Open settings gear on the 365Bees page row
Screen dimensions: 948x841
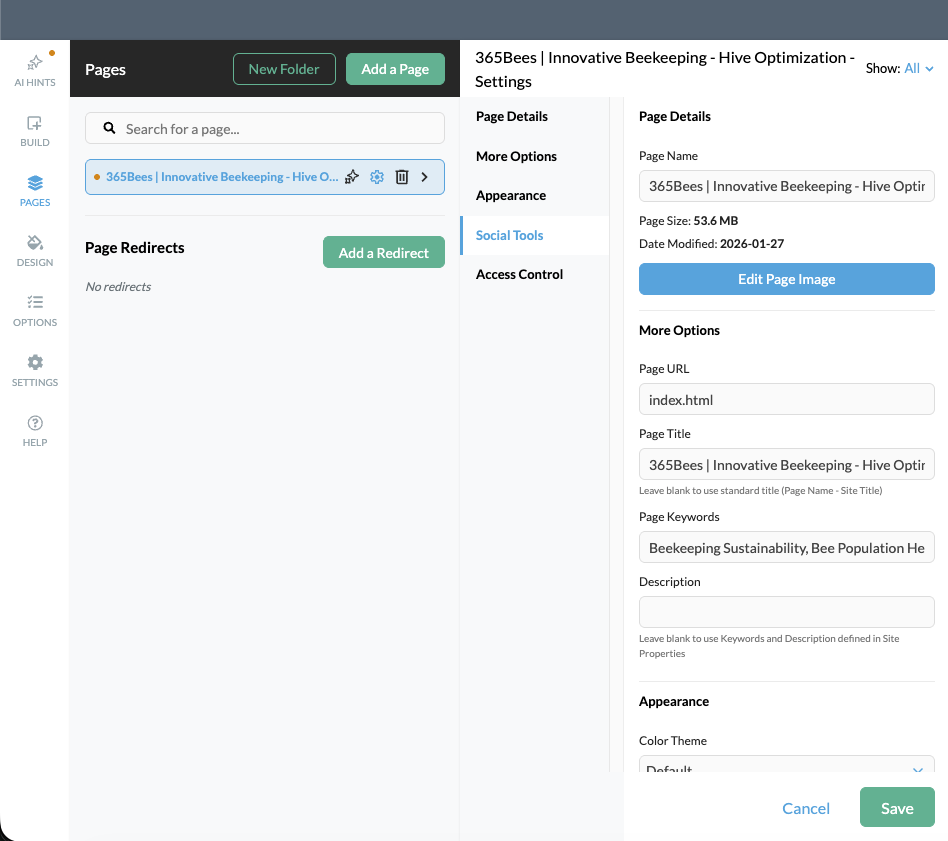point(377,176)
